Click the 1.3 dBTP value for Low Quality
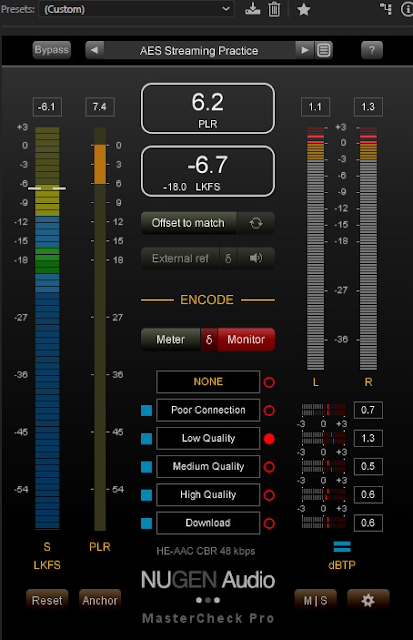The height and width of the screenshot is (640, 413). point(368,438)
